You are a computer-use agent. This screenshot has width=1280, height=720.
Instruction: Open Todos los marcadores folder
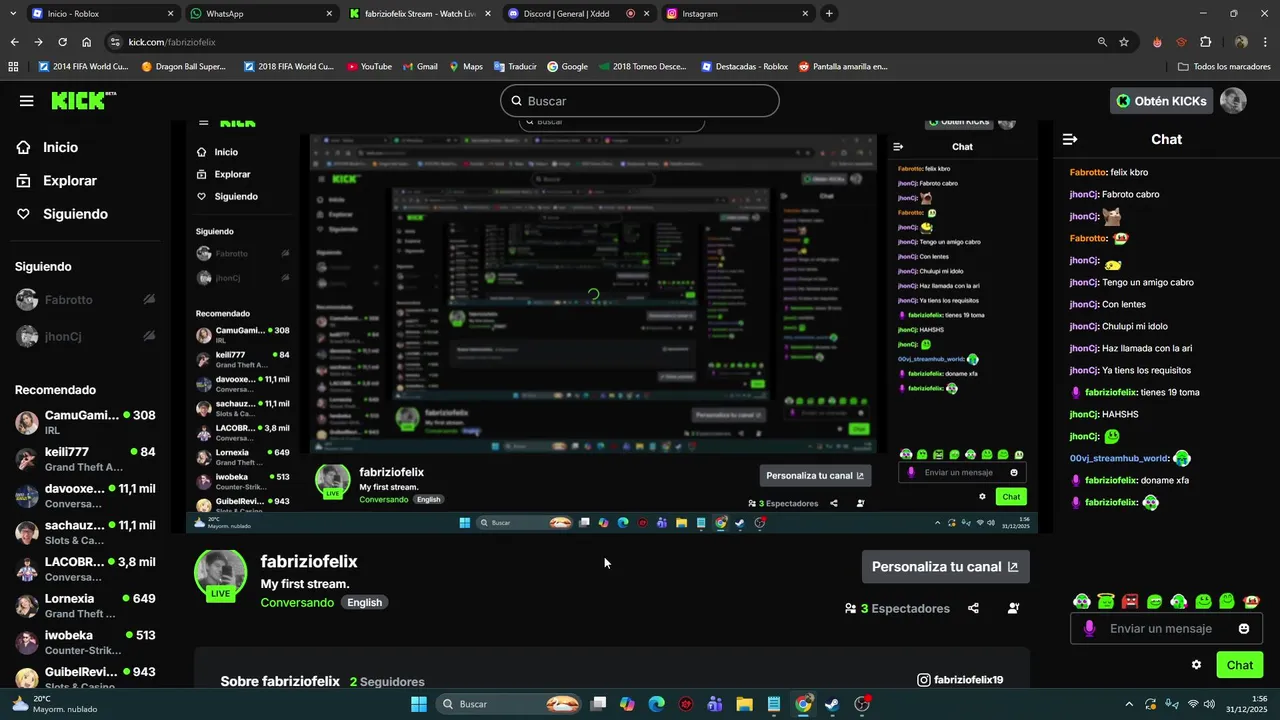(1224, 67)
